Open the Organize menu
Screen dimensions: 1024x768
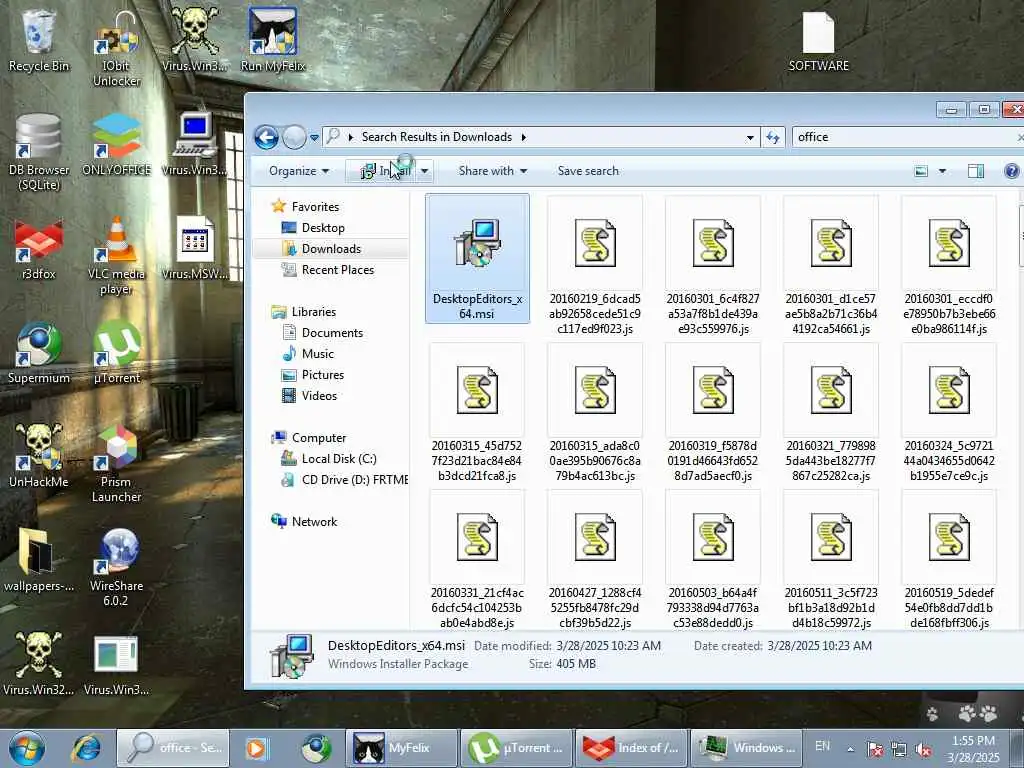298,171
